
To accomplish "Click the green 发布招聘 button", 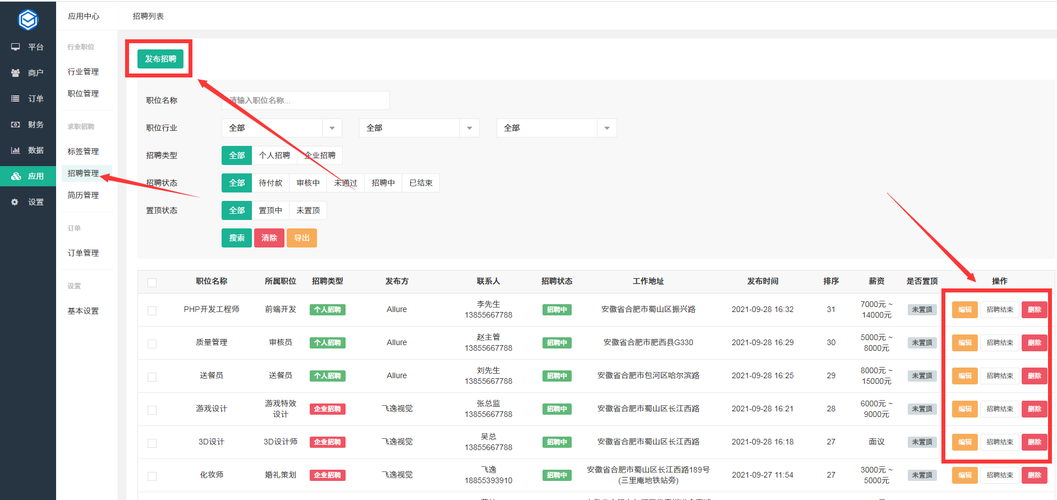I will [x=160, y=59].
